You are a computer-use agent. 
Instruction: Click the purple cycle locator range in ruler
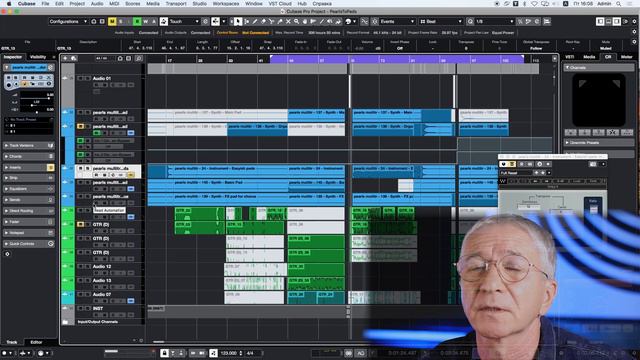coord(397,60)
